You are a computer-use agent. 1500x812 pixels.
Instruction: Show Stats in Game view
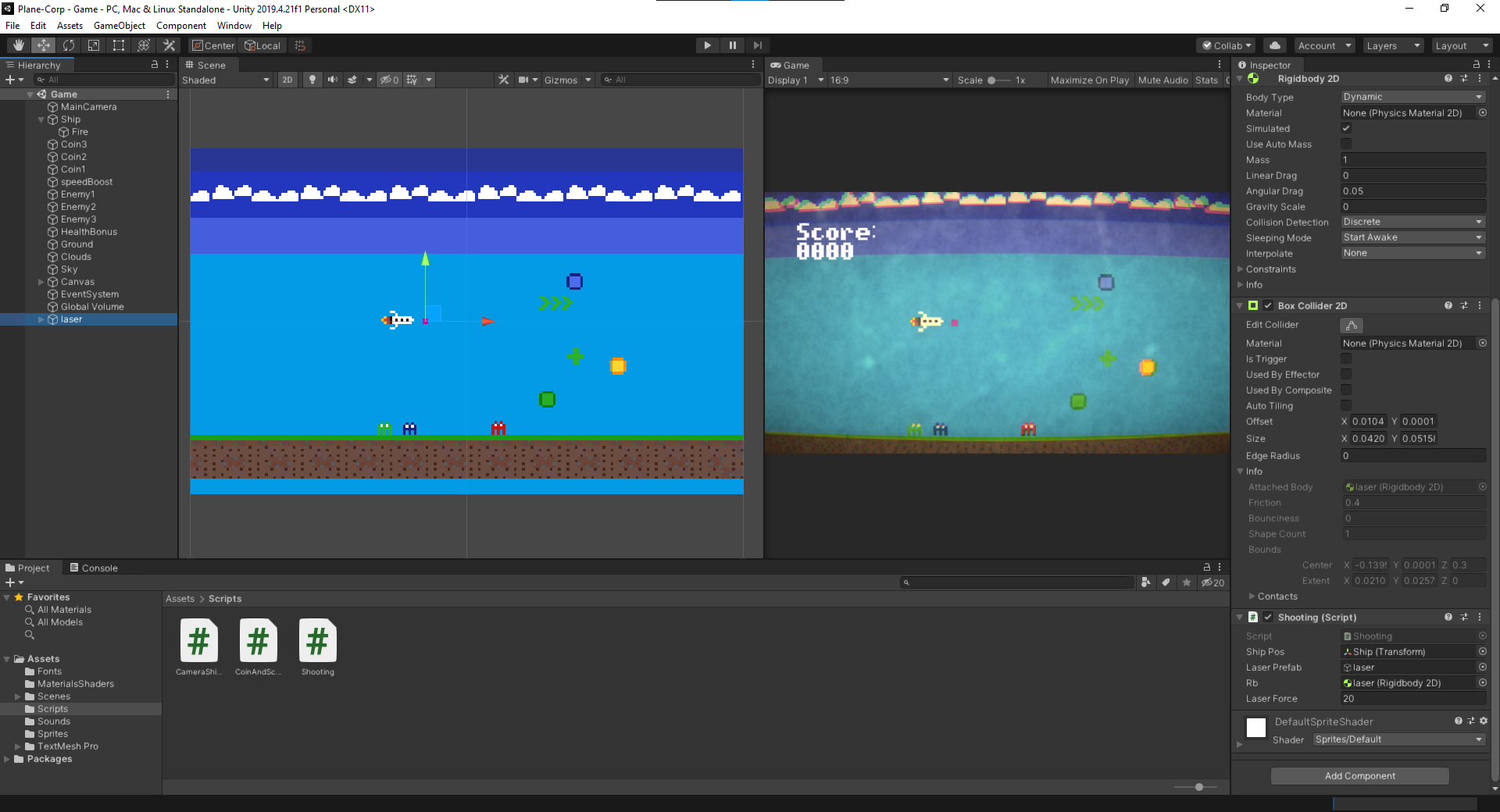click(x=1207, y=80)
